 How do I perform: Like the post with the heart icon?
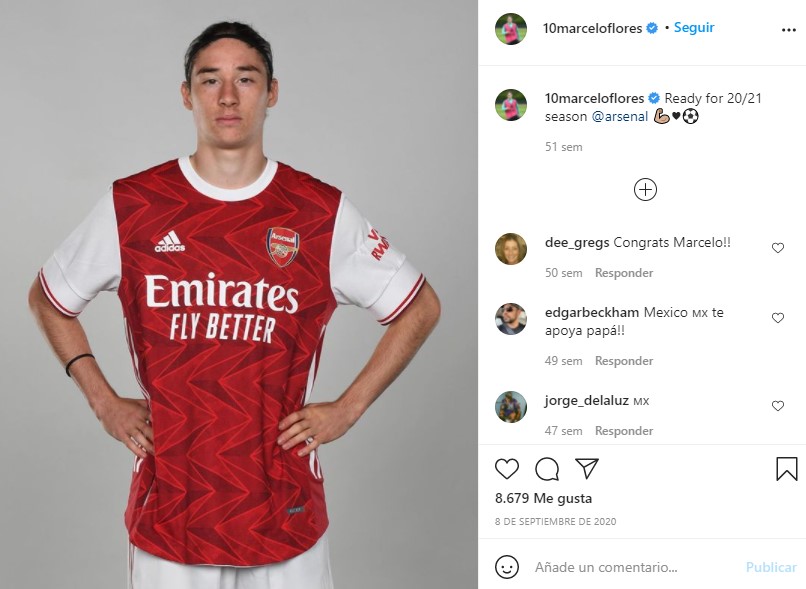pos(506,469)
